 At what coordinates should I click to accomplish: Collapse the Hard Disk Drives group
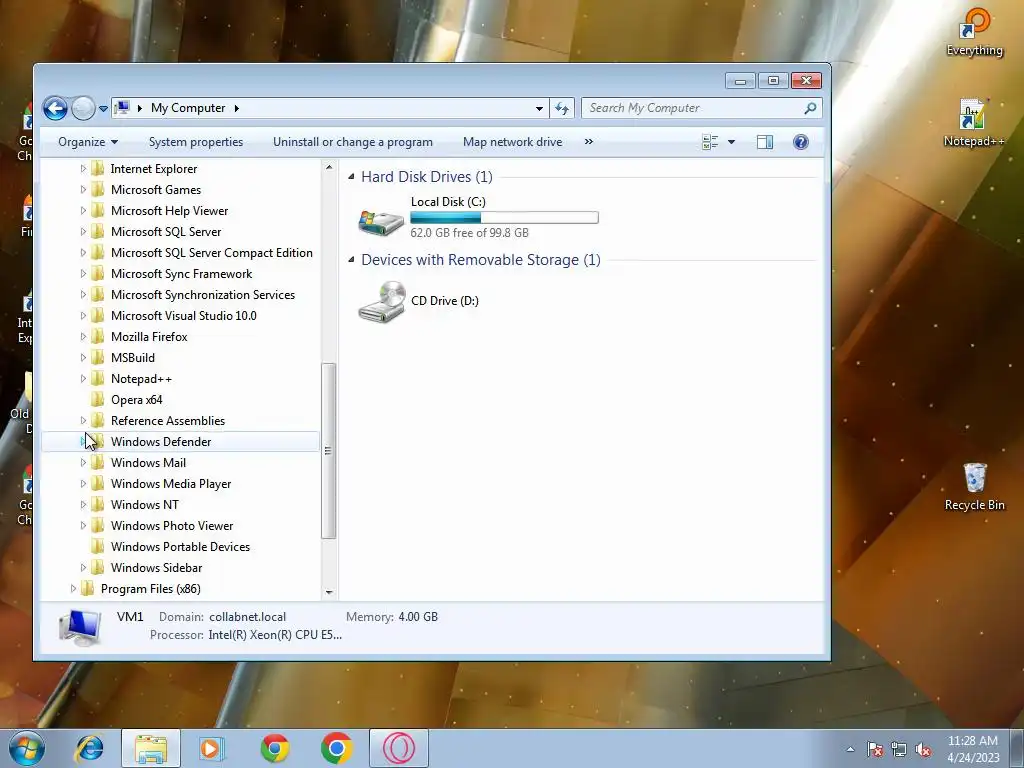[x=351, y=176]
